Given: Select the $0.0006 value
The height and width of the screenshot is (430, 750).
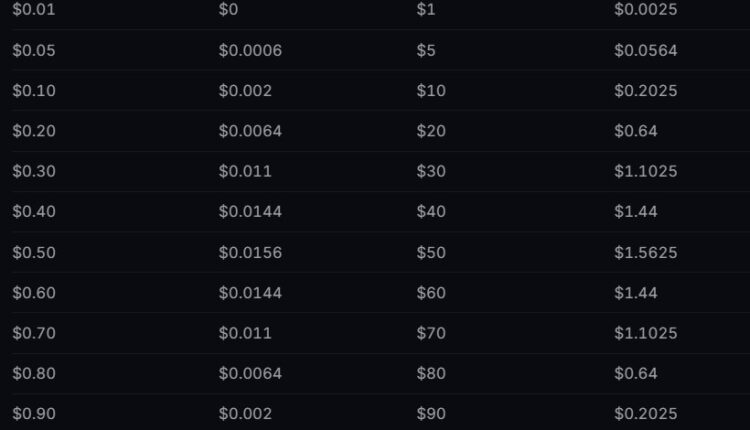Looking at the screenshot, I should [250, 51].
